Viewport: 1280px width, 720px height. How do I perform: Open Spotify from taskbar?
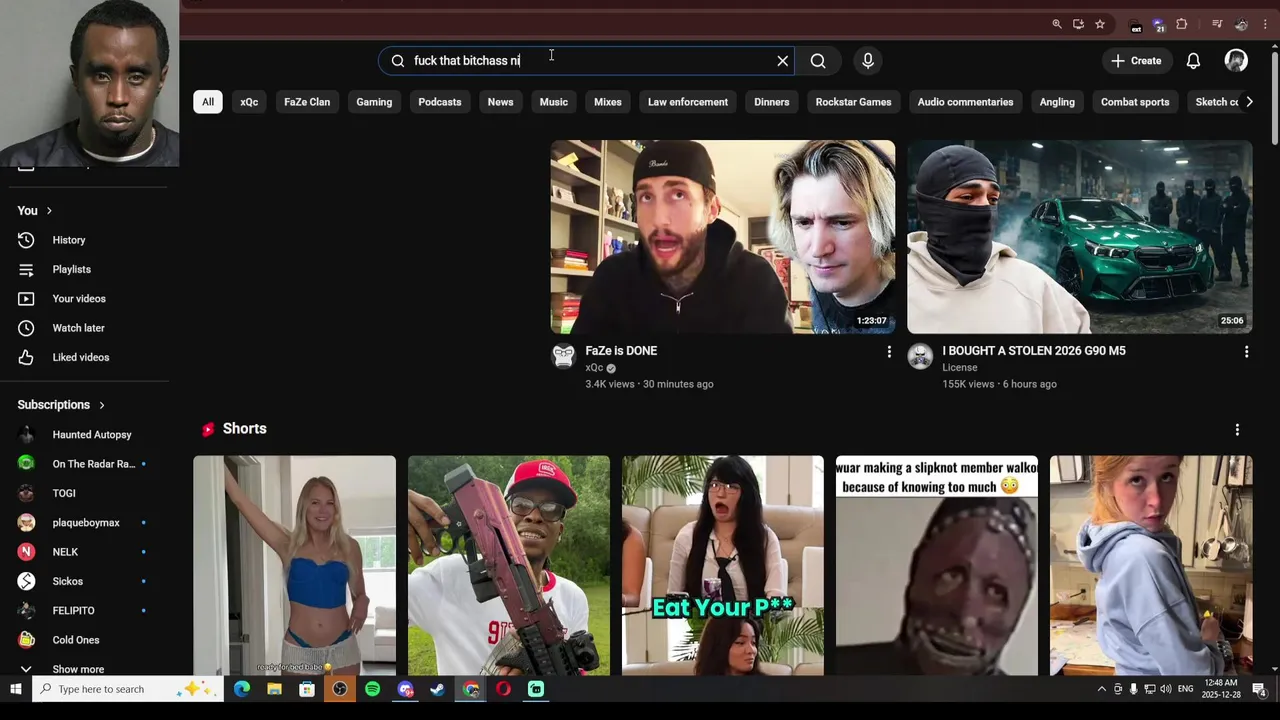pyautogui.click(x=373, y=689)
